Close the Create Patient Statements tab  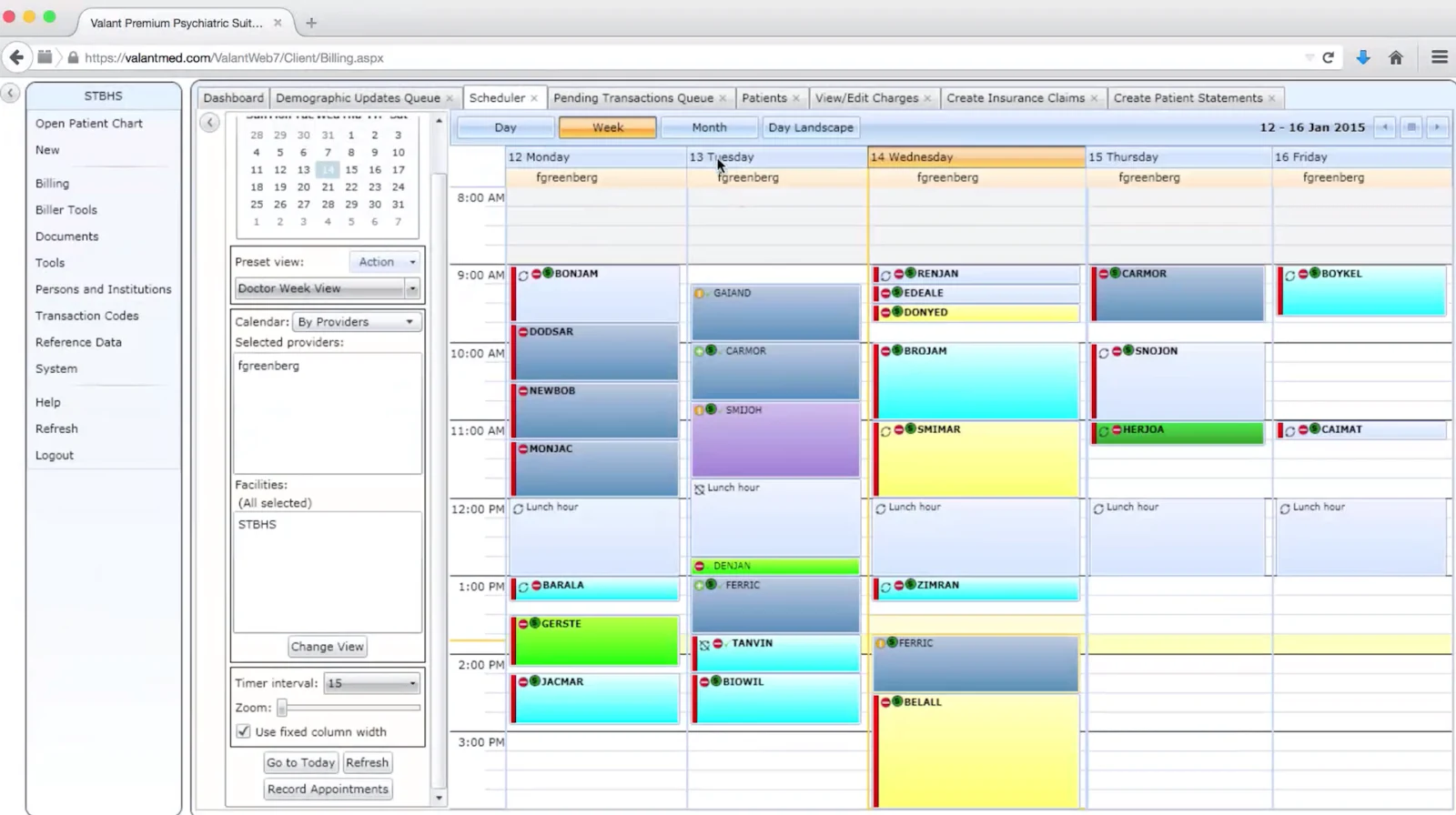[x=1271, y=98]
